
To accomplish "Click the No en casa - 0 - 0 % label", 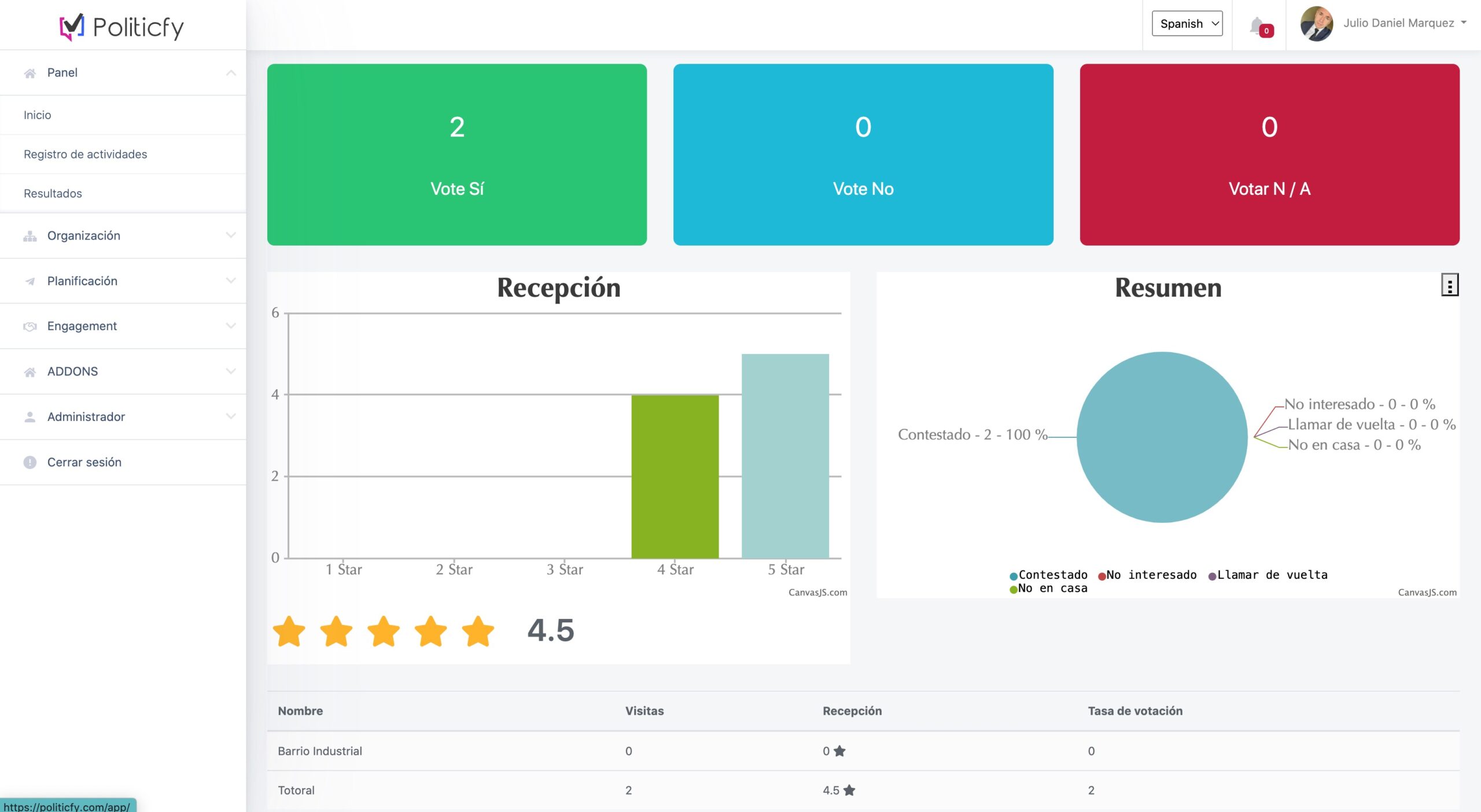I will (1354, 444).
